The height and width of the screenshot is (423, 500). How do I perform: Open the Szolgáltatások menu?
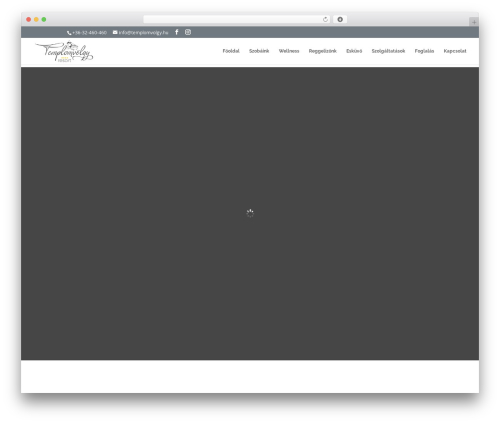[388, 51]
